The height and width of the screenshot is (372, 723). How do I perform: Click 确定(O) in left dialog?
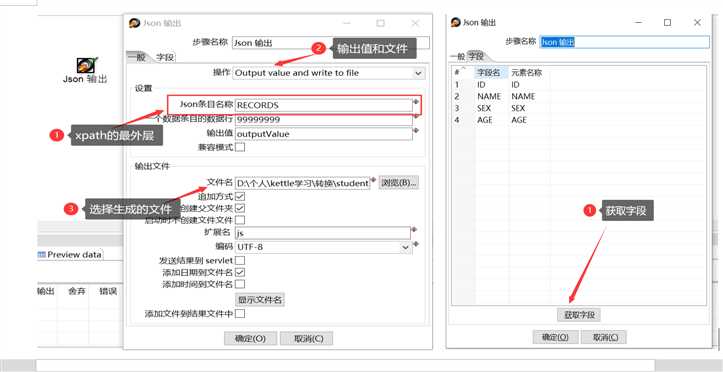click(250, 338)
